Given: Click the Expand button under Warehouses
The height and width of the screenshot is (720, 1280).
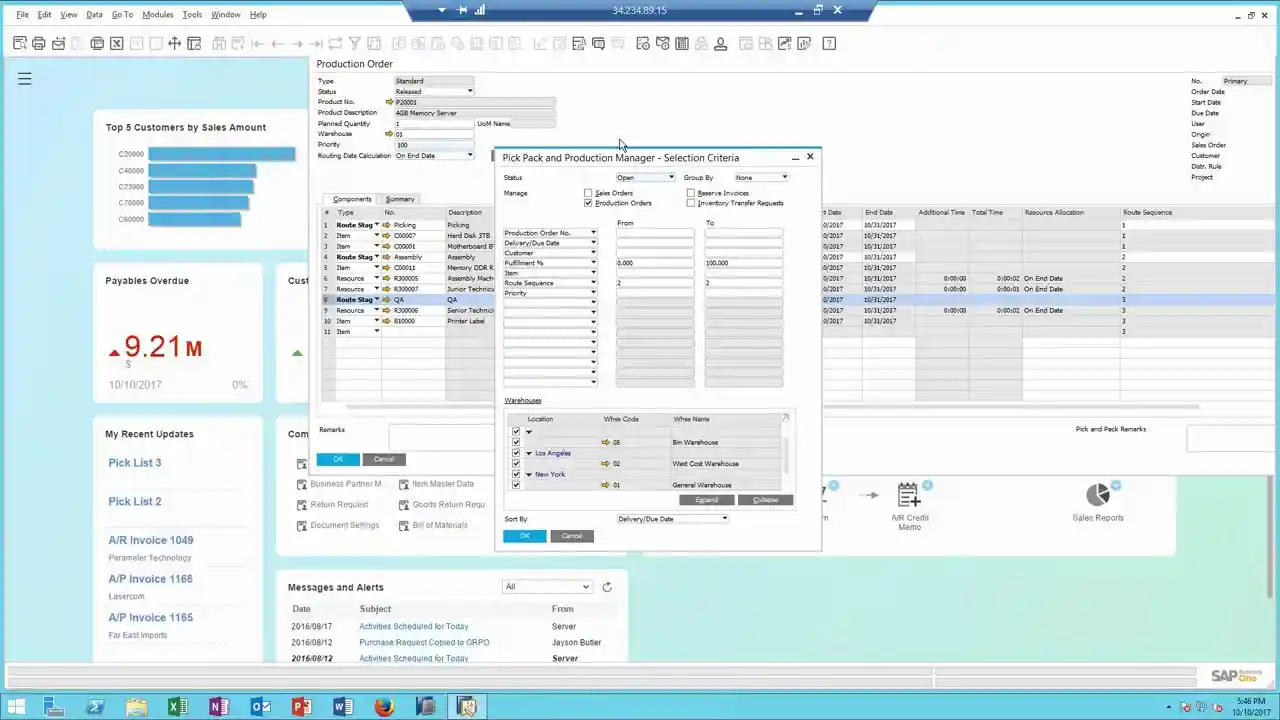Looking at the screenshot, I should (707, 500).
